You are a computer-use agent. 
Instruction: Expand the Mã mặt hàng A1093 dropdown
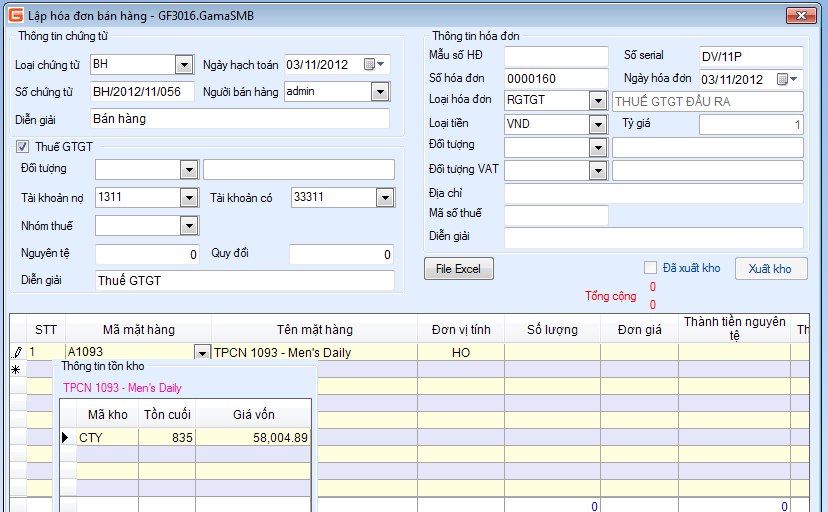(202, 353)
